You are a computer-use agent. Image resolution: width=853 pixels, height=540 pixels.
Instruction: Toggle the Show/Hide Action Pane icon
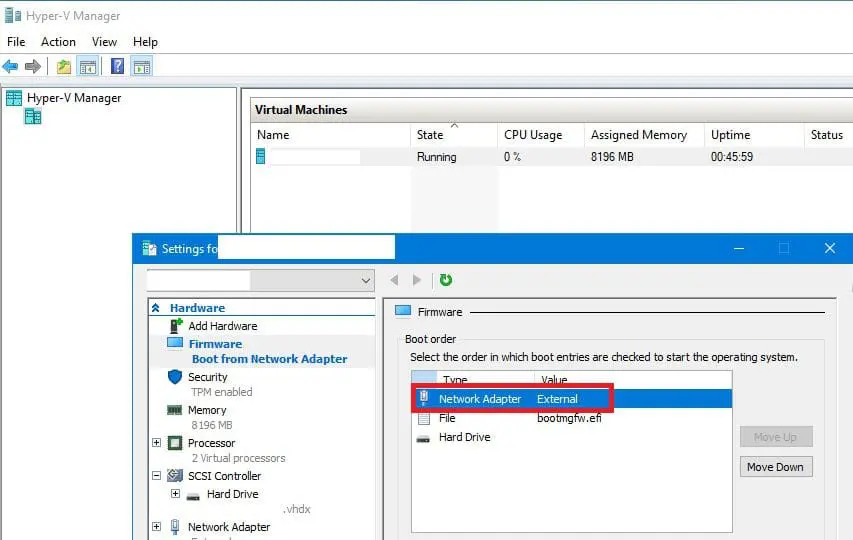141,67
